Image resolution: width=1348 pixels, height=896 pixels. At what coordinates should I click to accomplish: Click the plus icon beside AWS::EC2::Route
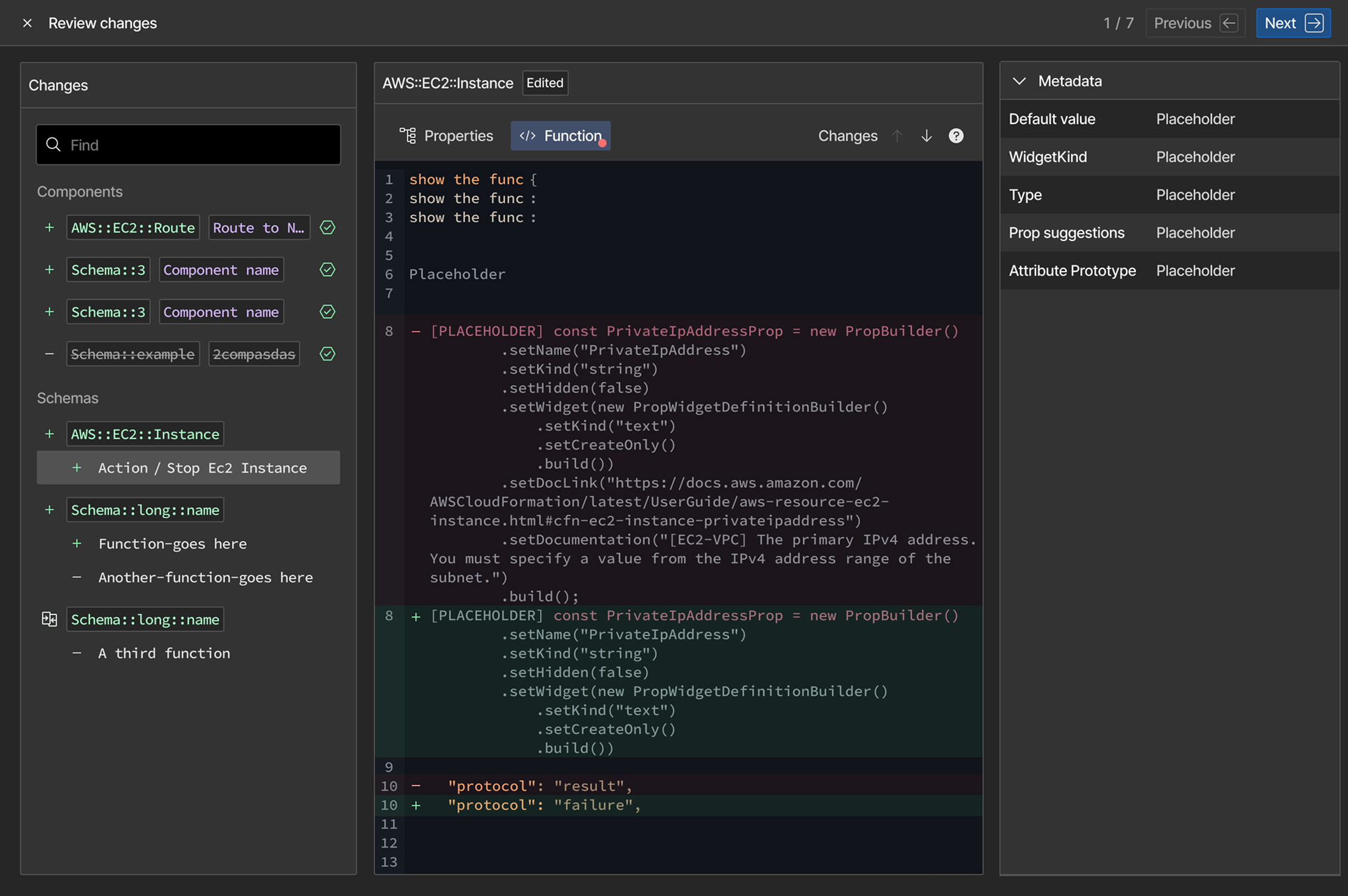(x=50, y=227)
